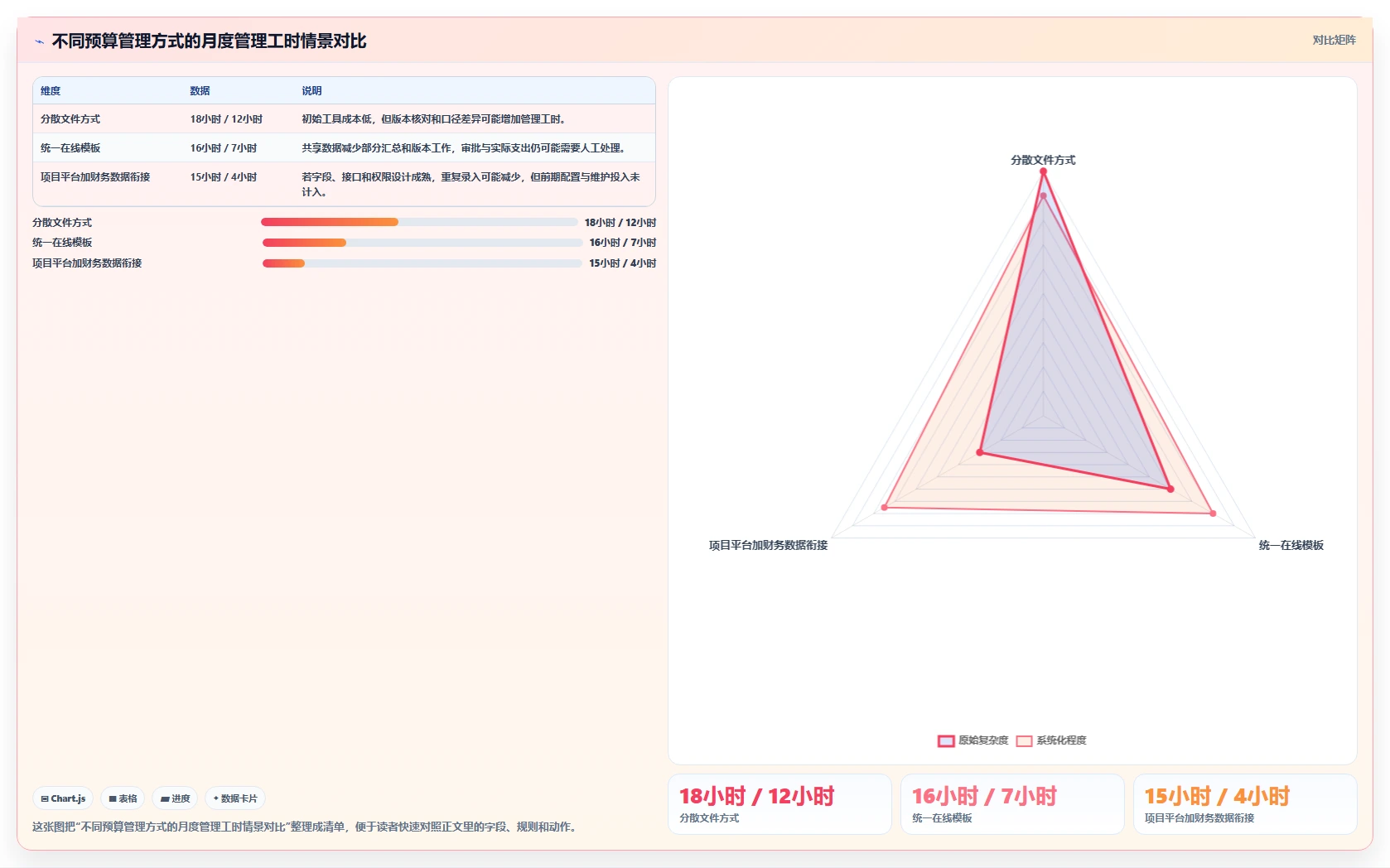
Task: Click the 16小时 / 7小时 table cell
Action: (x=224, y=148)
